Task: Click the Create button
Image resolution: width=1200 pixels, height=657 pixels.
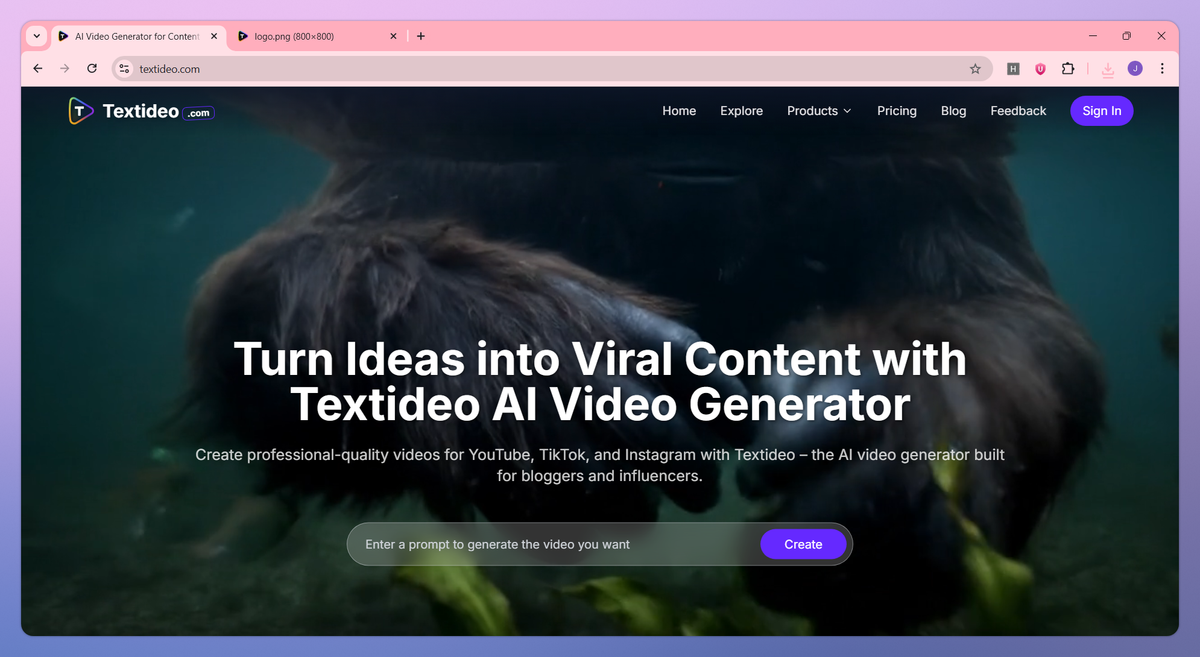Action: [x=803, y=544]
